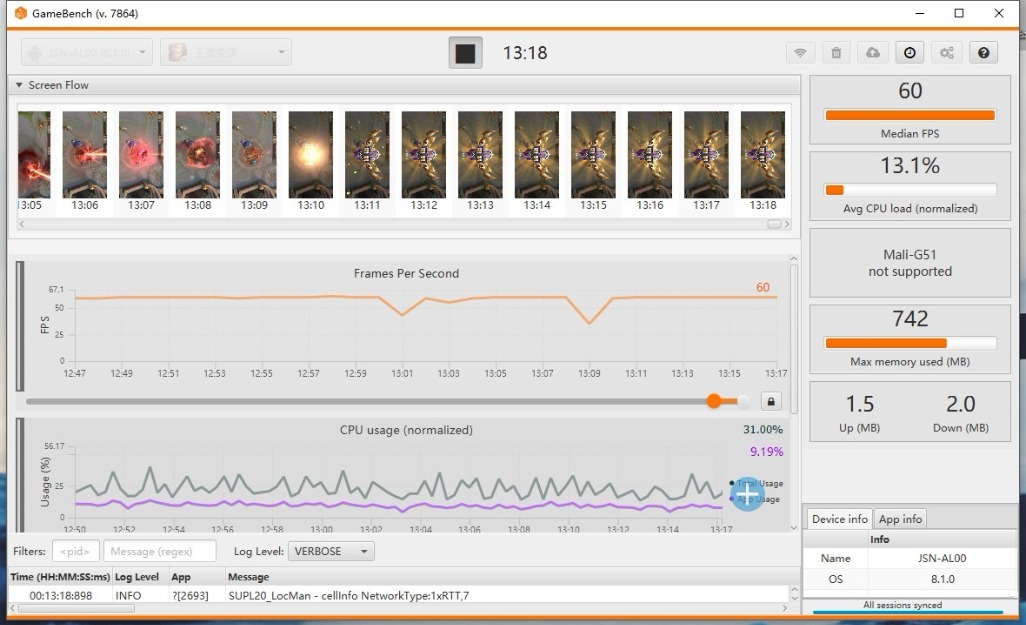This screenshot has width=1026, height=625.
Task: Open settings with the gears icon
Action: point(946,53)
